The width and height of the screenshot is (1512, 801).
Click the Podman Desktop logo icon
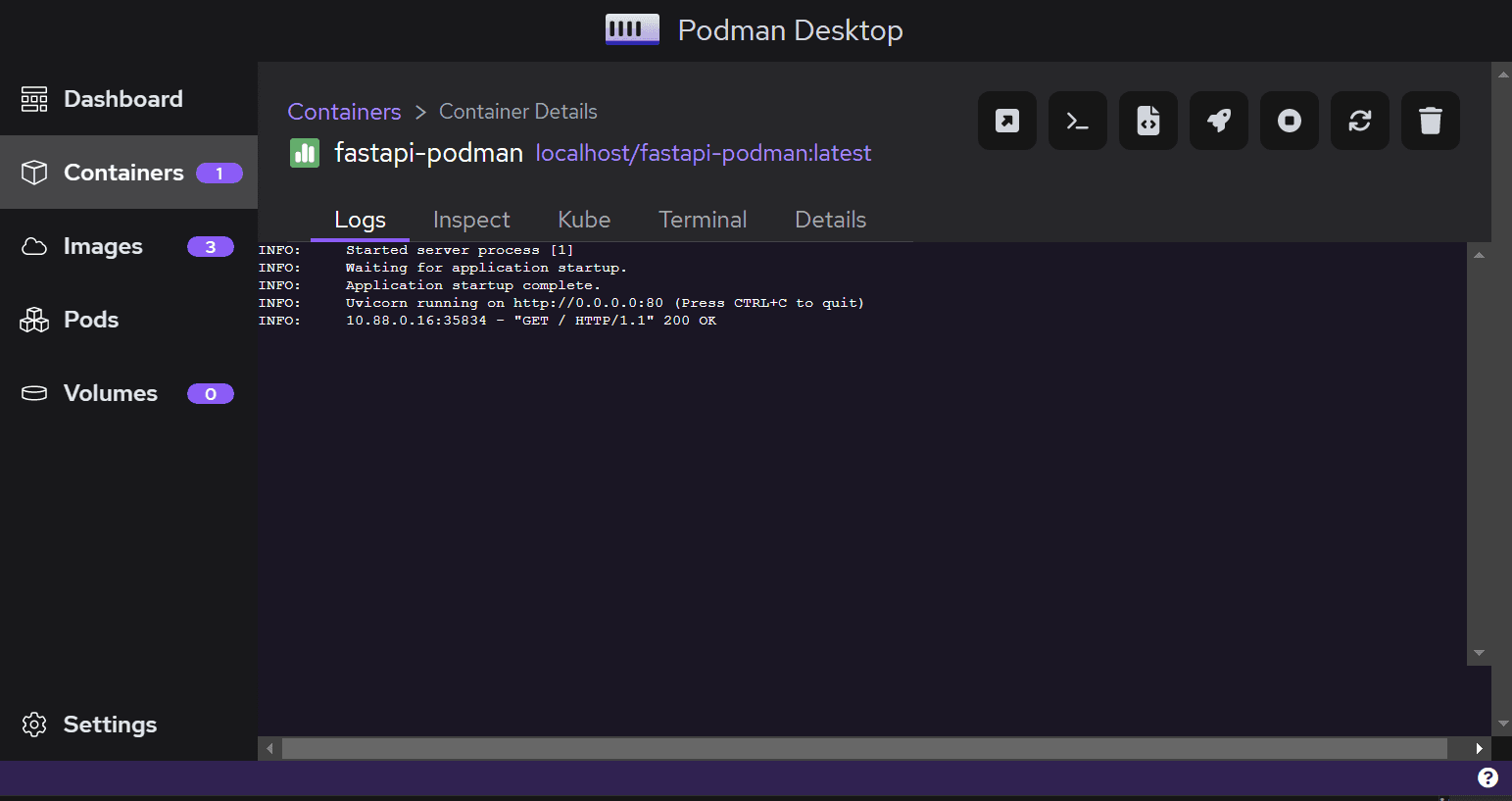[632, 29]
